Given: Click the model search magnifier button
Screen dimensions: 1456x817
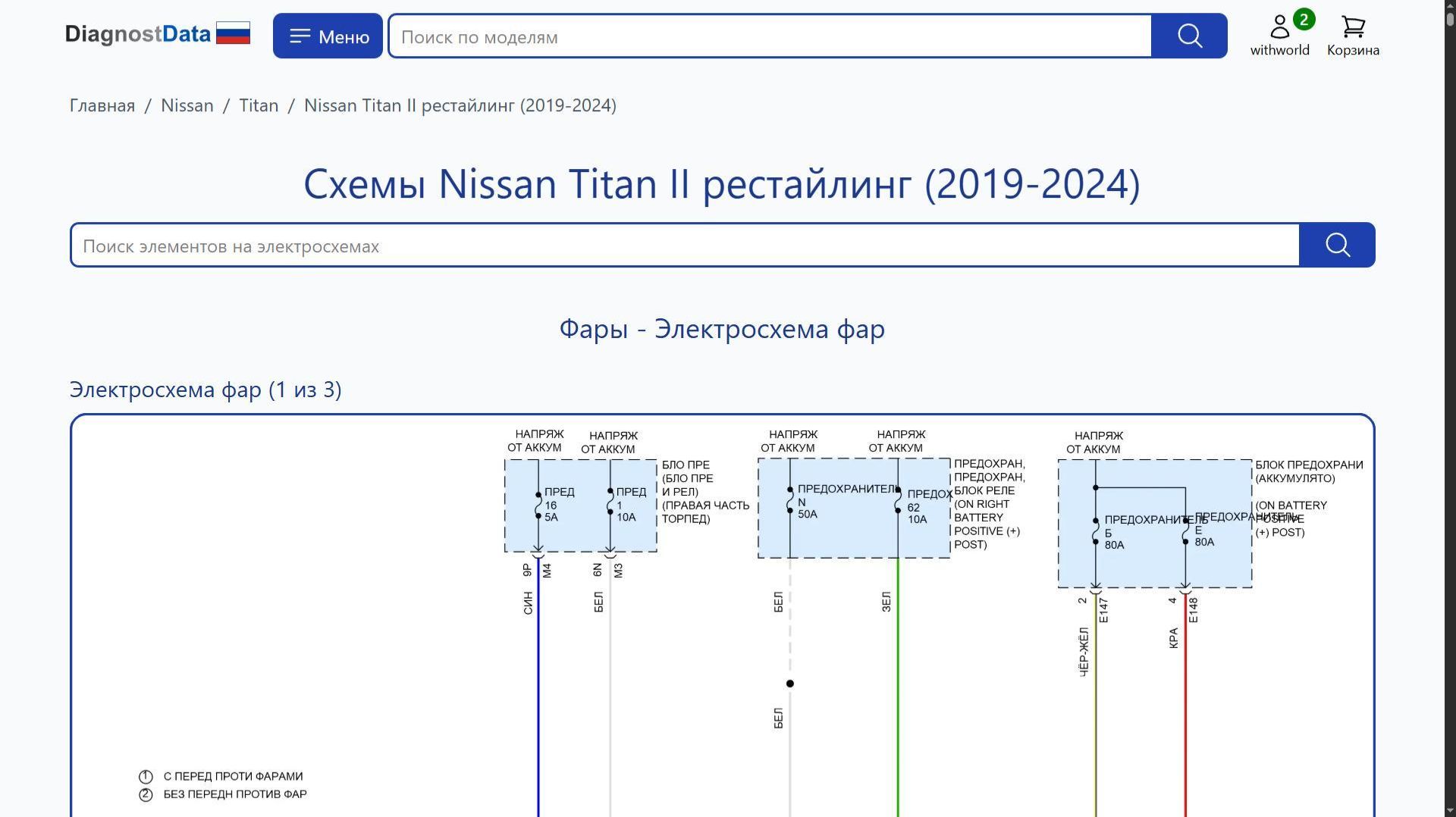Looking at the screenshot, I should point(1189,36).
